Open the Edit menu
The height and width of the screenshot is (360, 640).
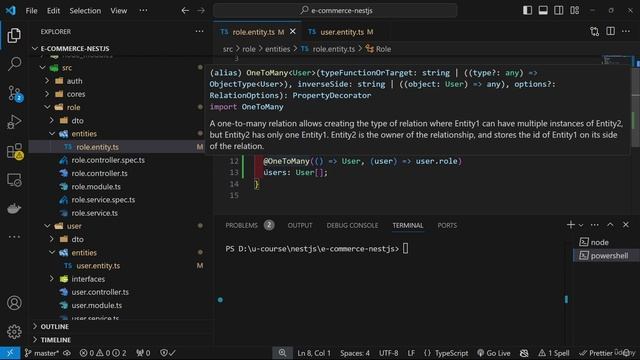(53, 11)
